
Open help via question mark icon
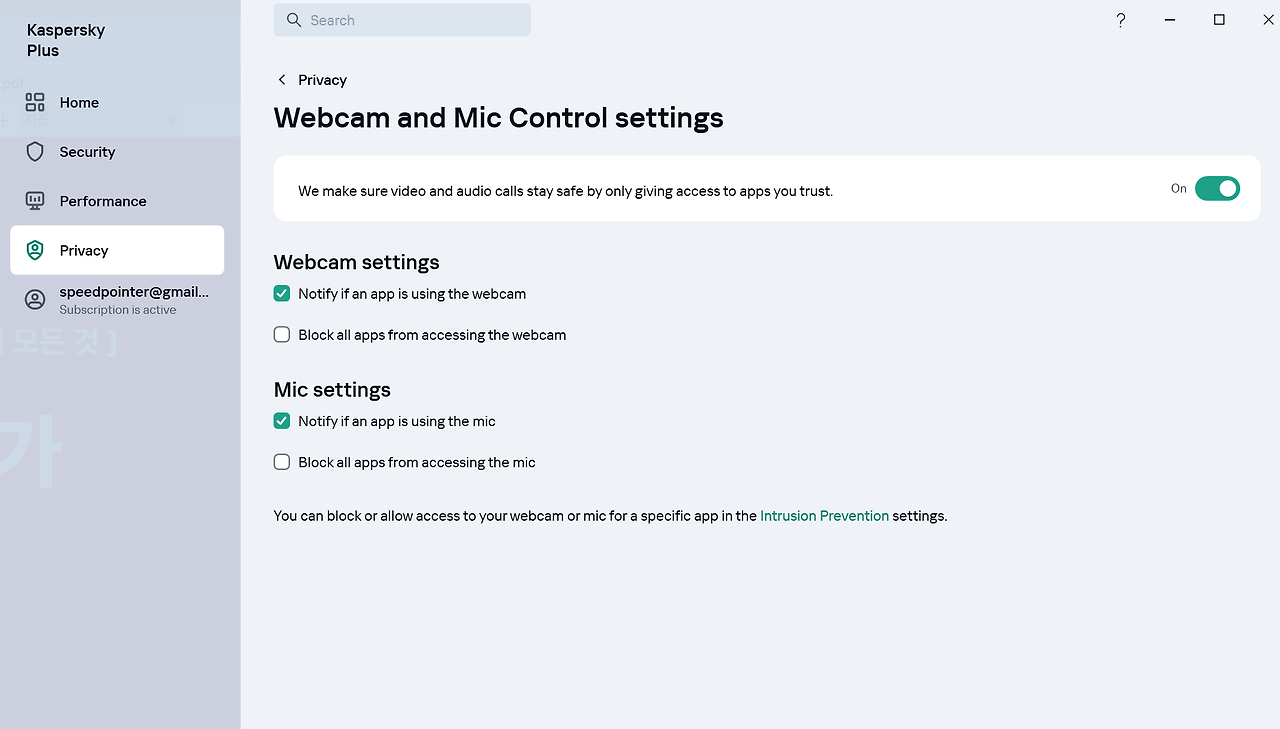1121,20
